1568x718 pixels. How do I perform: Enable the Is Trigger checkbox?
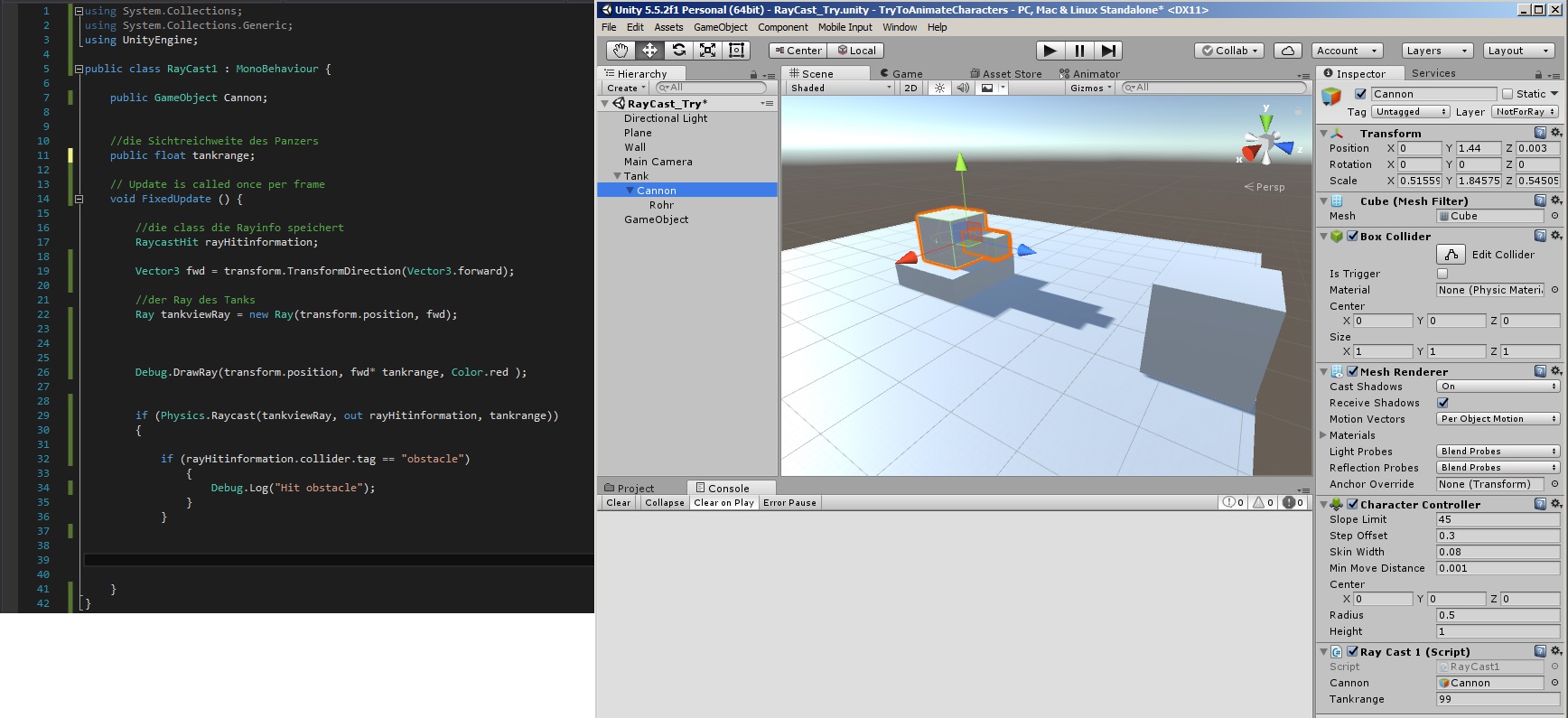tap(1442, 274)
